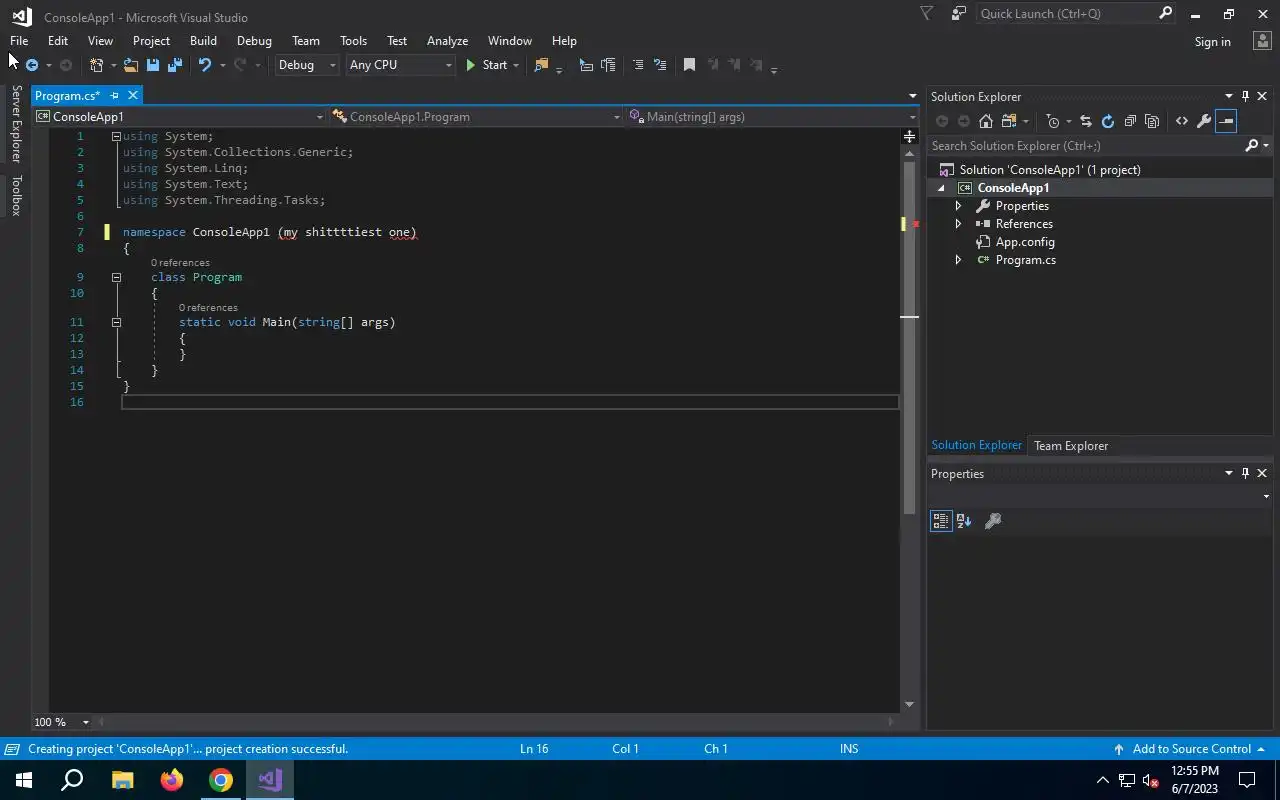Collapse the class Program code block

click(116, 277)
